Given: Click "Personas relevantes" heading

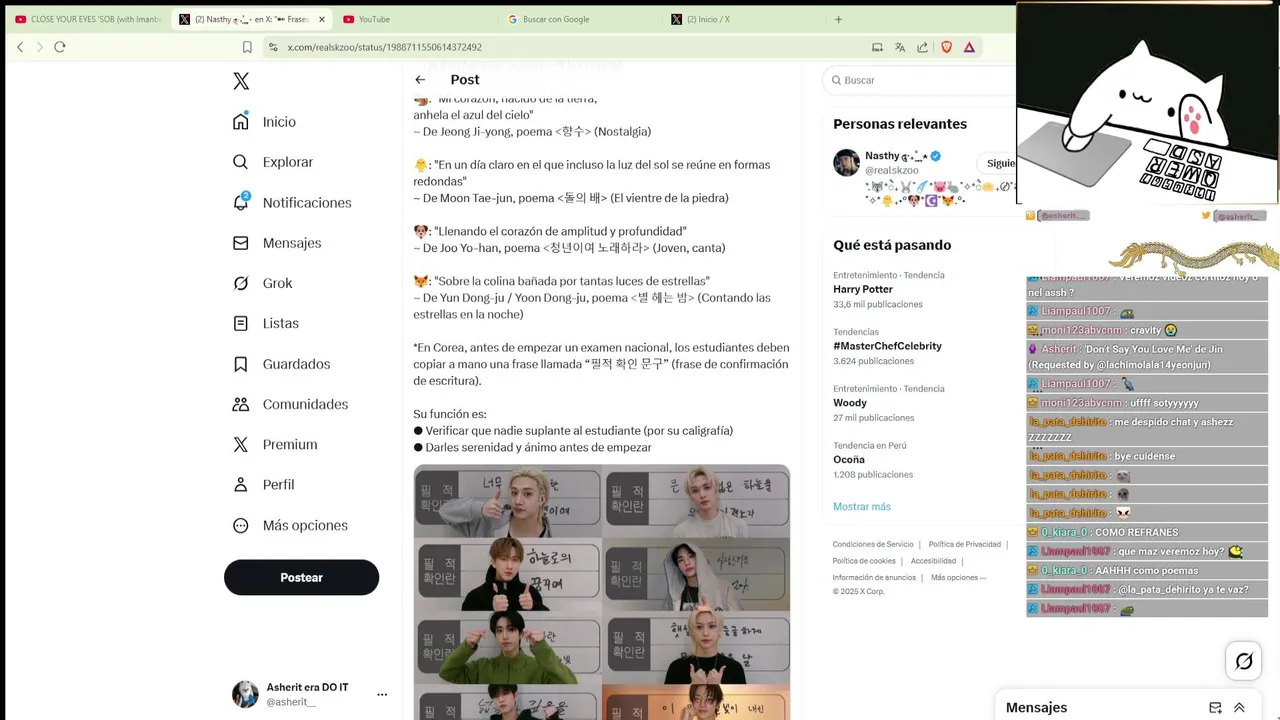Looking at the screenshot, I should (x=900, y=124).
